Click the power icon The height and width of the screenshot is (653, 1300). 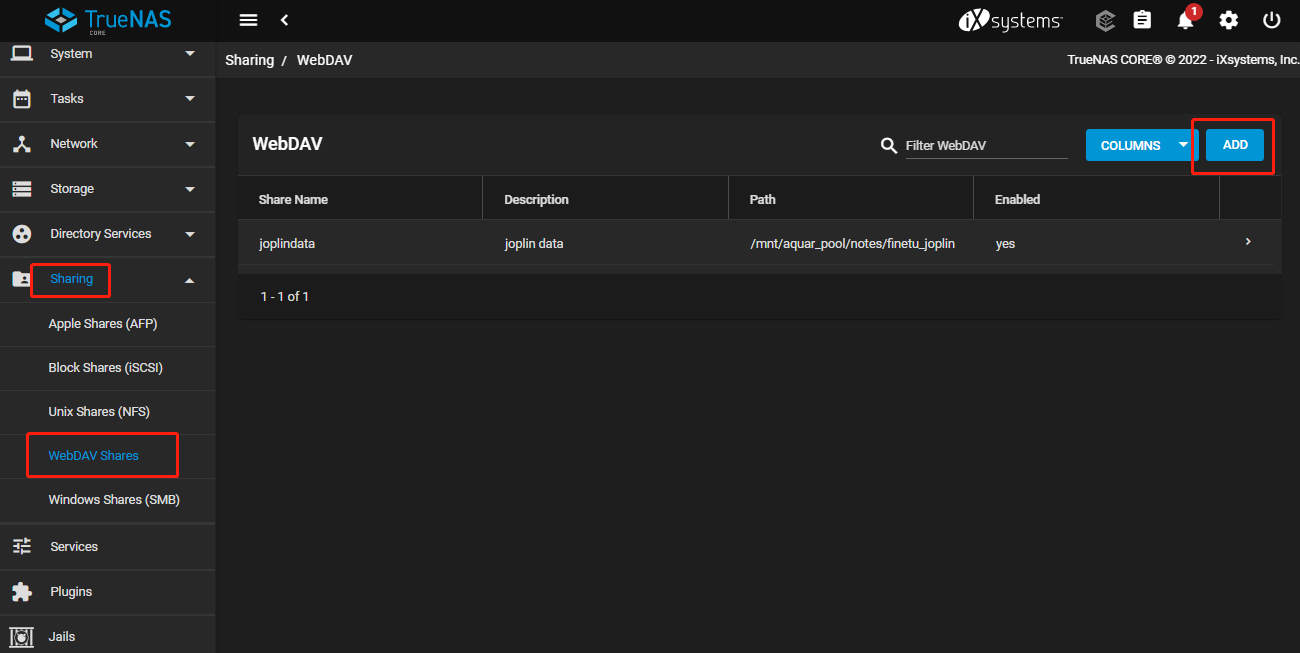coord(1272,20)
